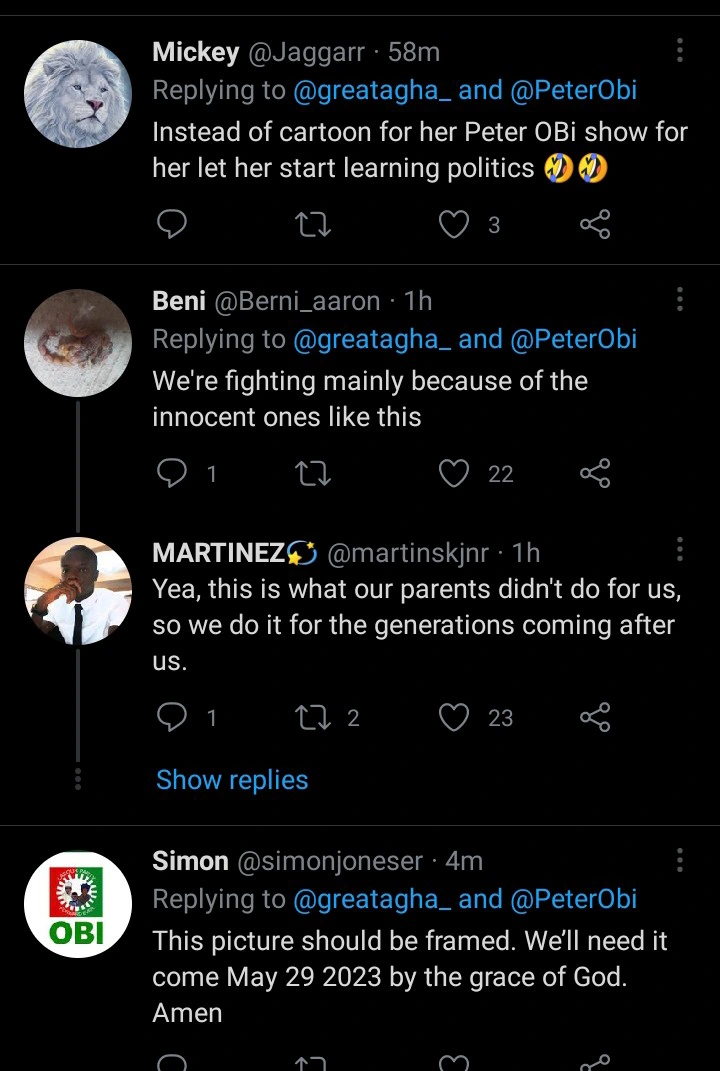Open @greatagha_ mention in Simon's reply

coord(370,899)
